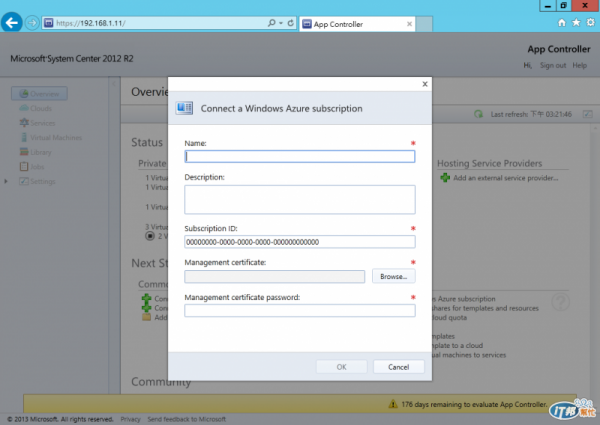The width and height of the screenshot is (600, 425).
Task: Select the App Controller browser tab
Action: (x=356, y=24)
